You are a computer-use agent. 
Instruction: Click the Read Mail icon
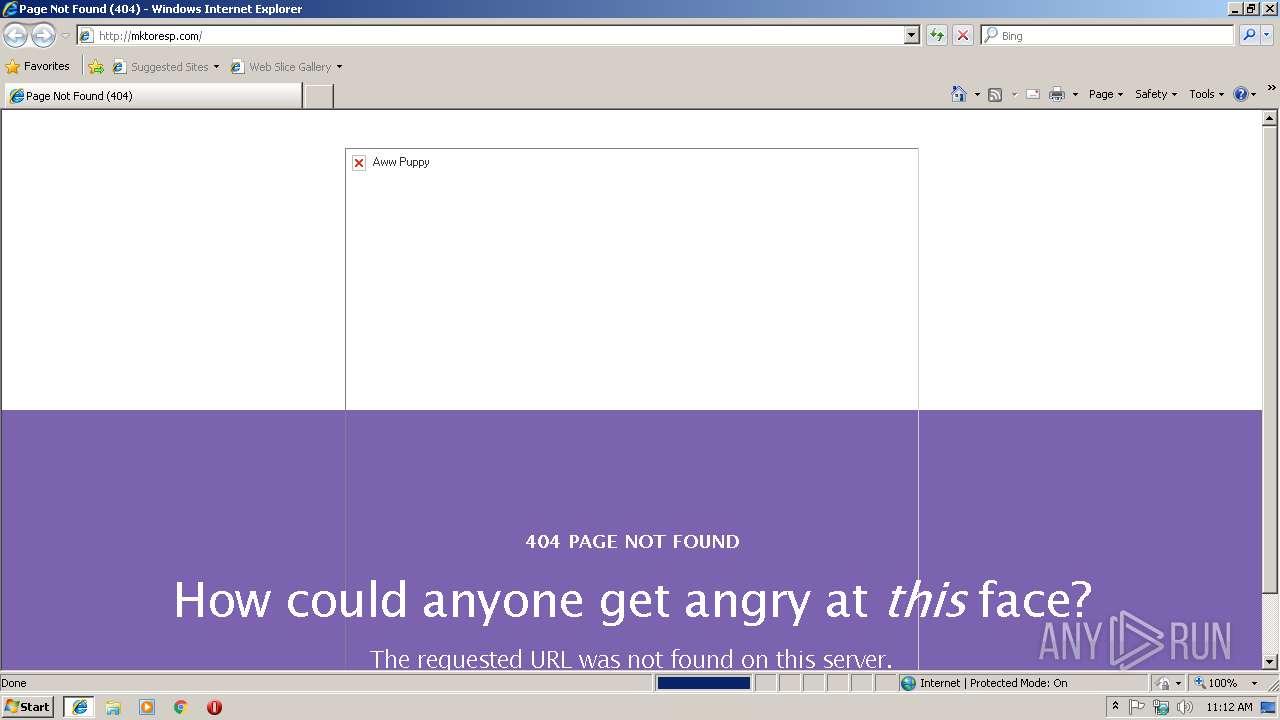pyautogui.click(x=1033, y=94)
